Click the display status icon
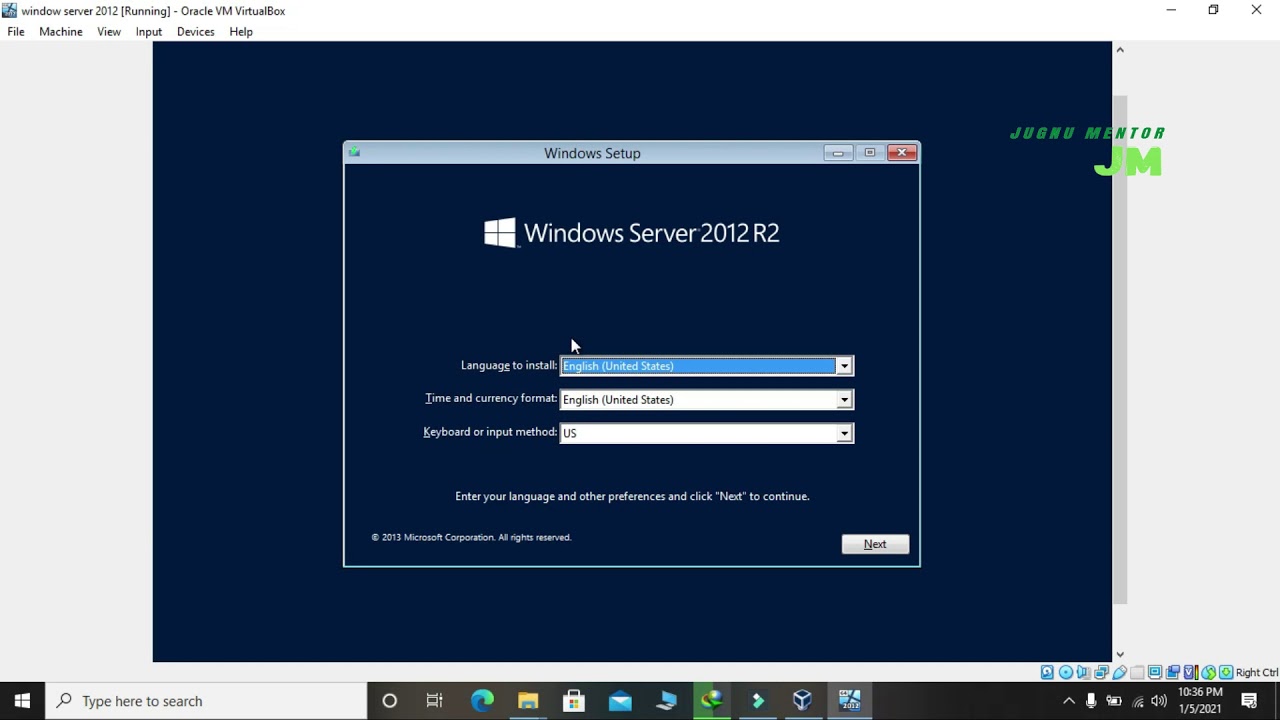The image size is (1280, 720). (x=1155, y=672)
